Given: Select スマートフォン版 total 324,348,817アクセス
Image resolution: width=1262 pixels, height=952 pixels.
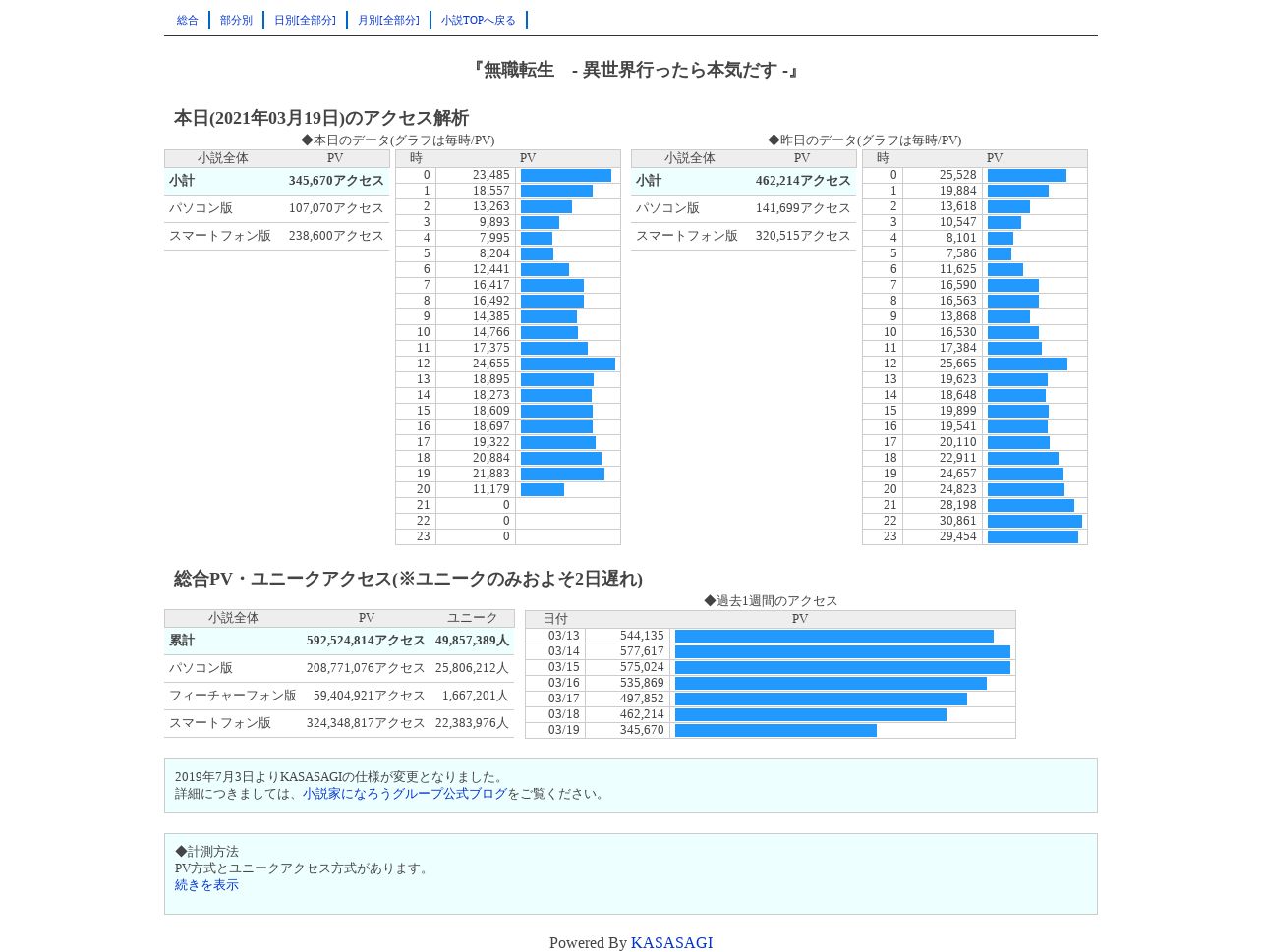Looking at the screenshot, I should (x=366, y=723).
